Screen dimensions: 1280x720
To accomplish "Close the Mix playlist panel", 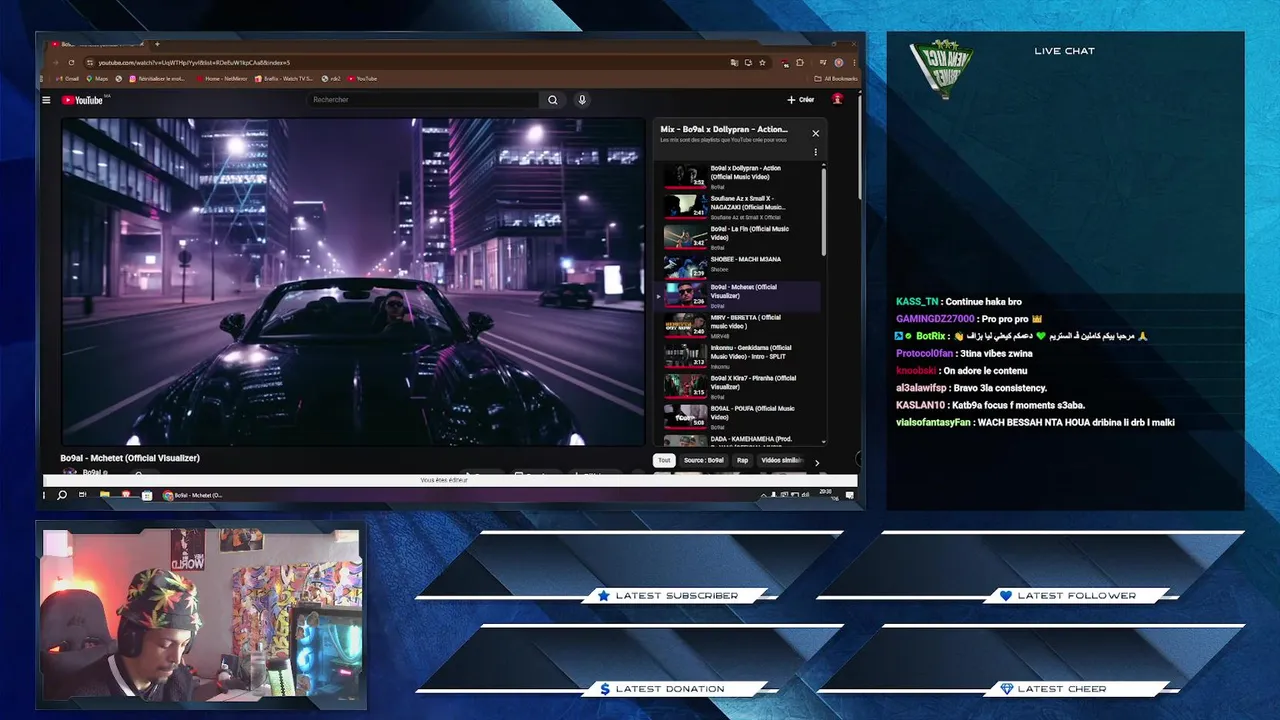I will click(x=815, y=133).
